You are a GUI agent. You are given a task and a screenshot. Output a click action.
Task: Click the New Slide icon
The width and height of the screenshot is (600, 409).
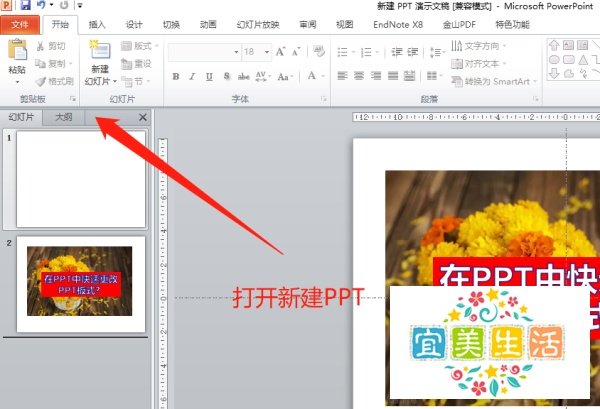tap(100, 50)
